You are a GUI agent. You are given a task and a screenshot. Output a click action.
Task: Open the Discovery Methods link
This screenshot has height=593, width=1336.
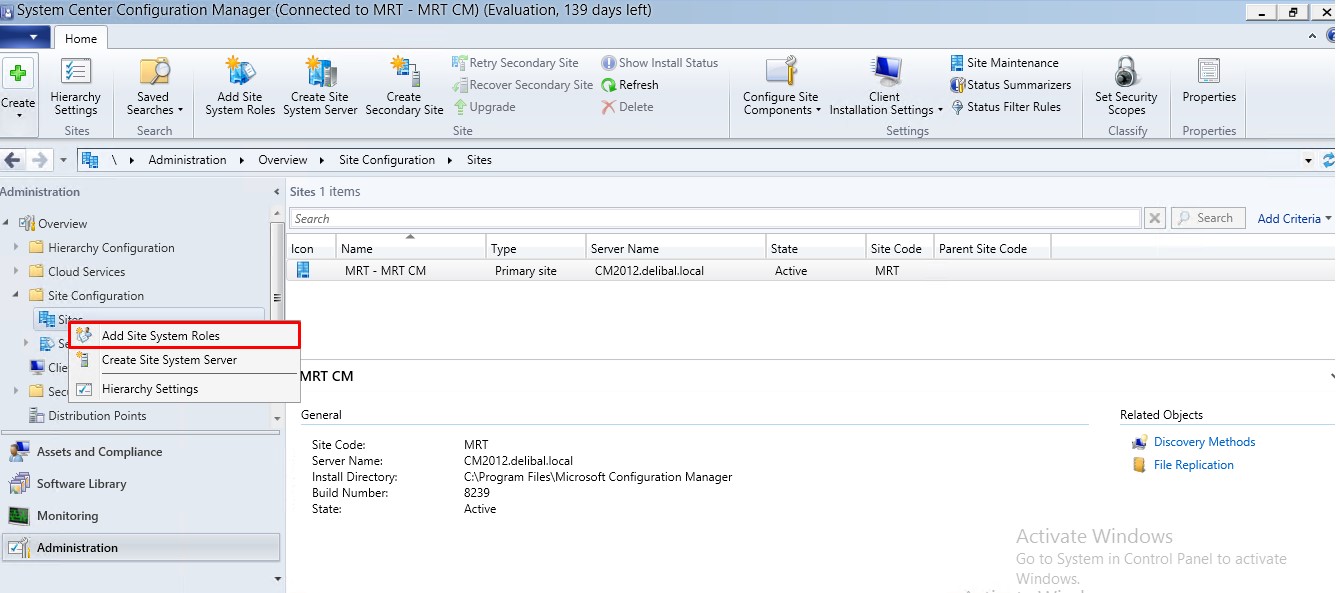(x=1204, y=442)
